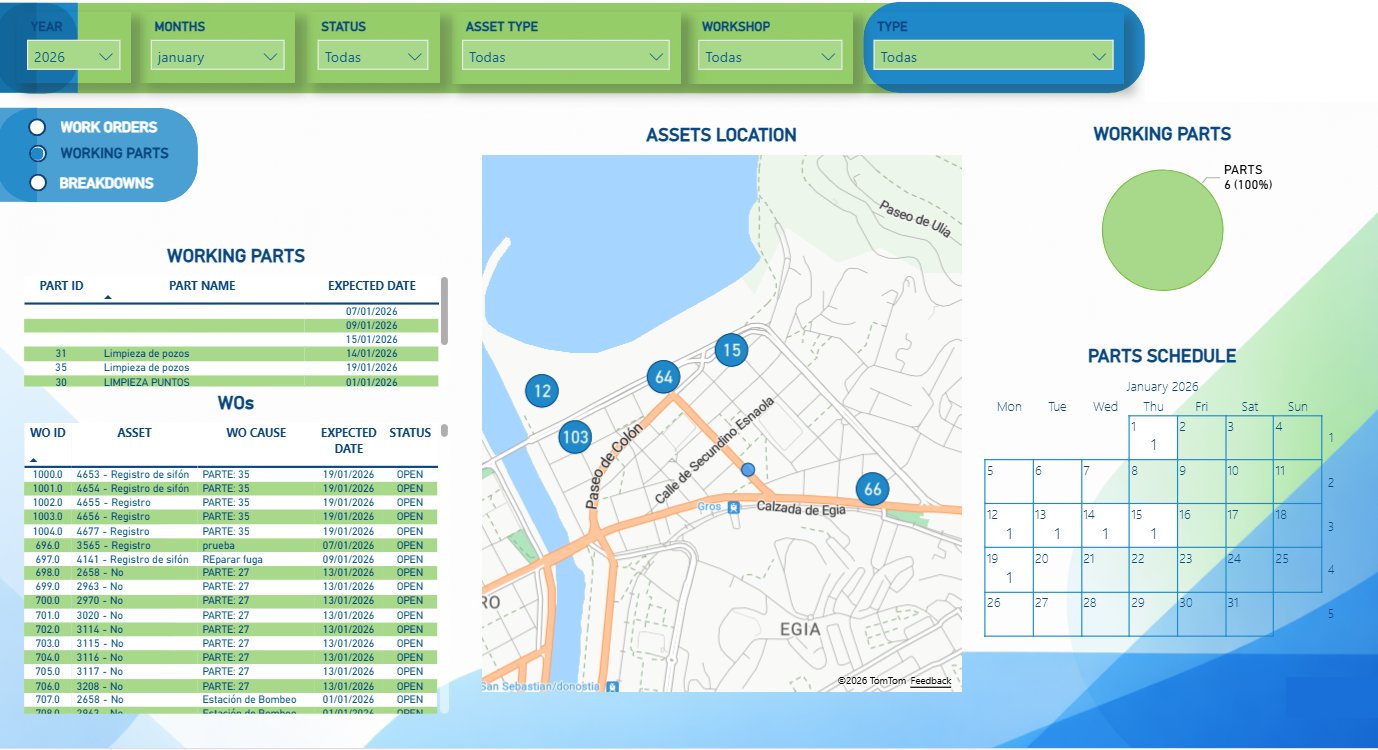Select January 1 in the Parts Schedule calendar
This screenshot has width=1378, height=750.
[x=1152, y=437]
